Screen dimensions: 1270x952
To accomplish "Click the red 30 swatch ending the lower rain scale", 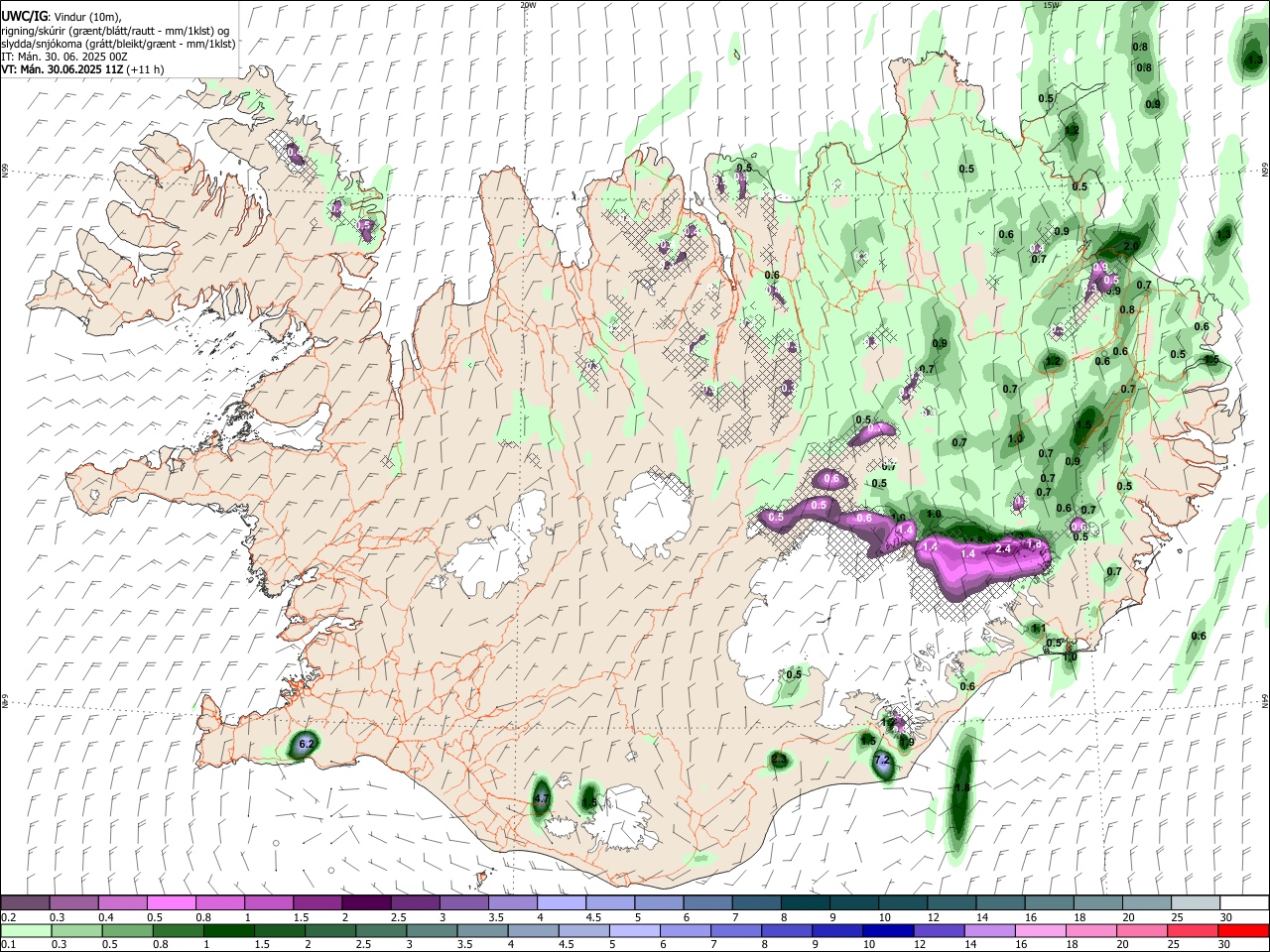I will [1244, 931].
